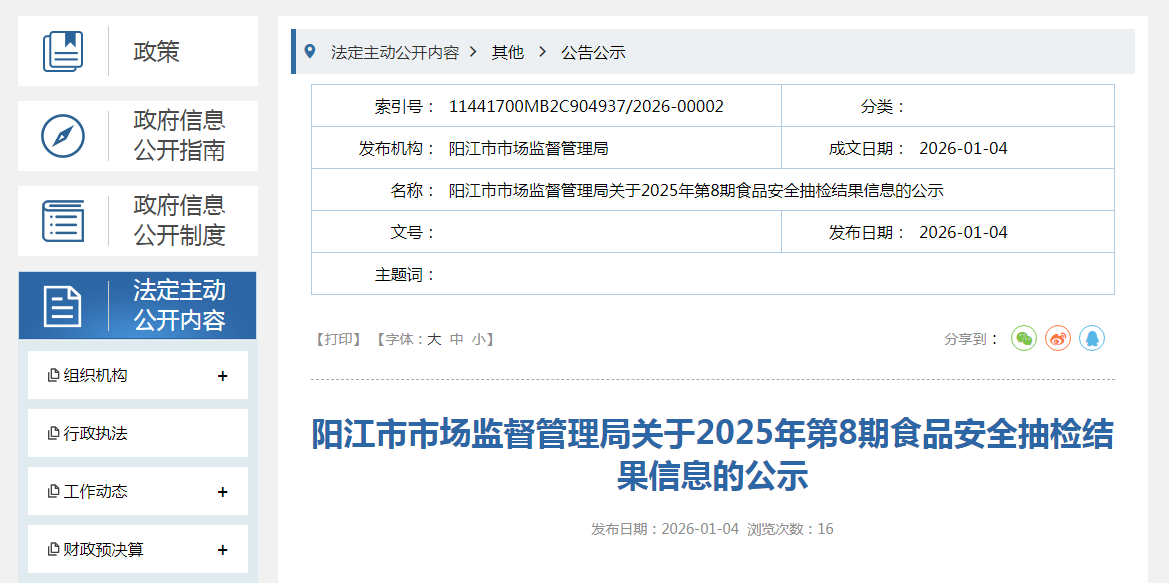Click the document icon beside 法定主动公开内容
Image resolution: width=1169 pixels, height=583 pixels.
64,305
